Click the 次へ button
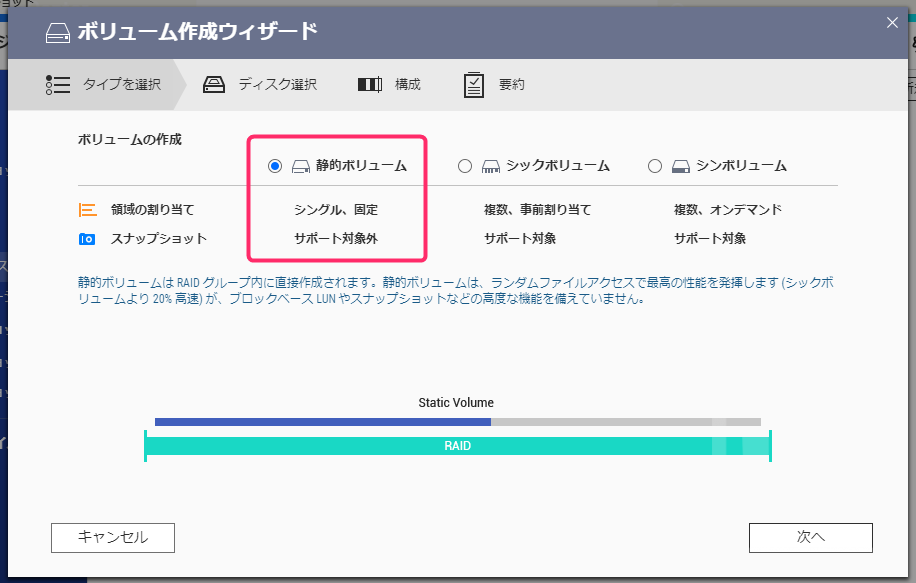 tap(811, 537)
